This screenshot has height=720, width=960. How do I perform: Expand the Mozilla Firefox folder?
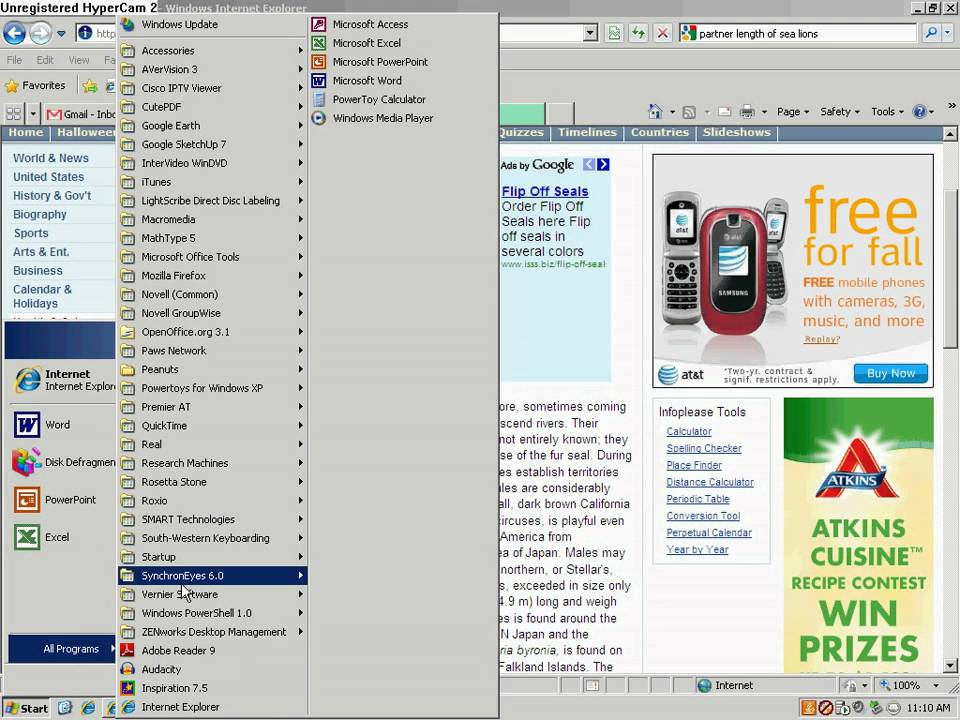[x=212, y=276]
